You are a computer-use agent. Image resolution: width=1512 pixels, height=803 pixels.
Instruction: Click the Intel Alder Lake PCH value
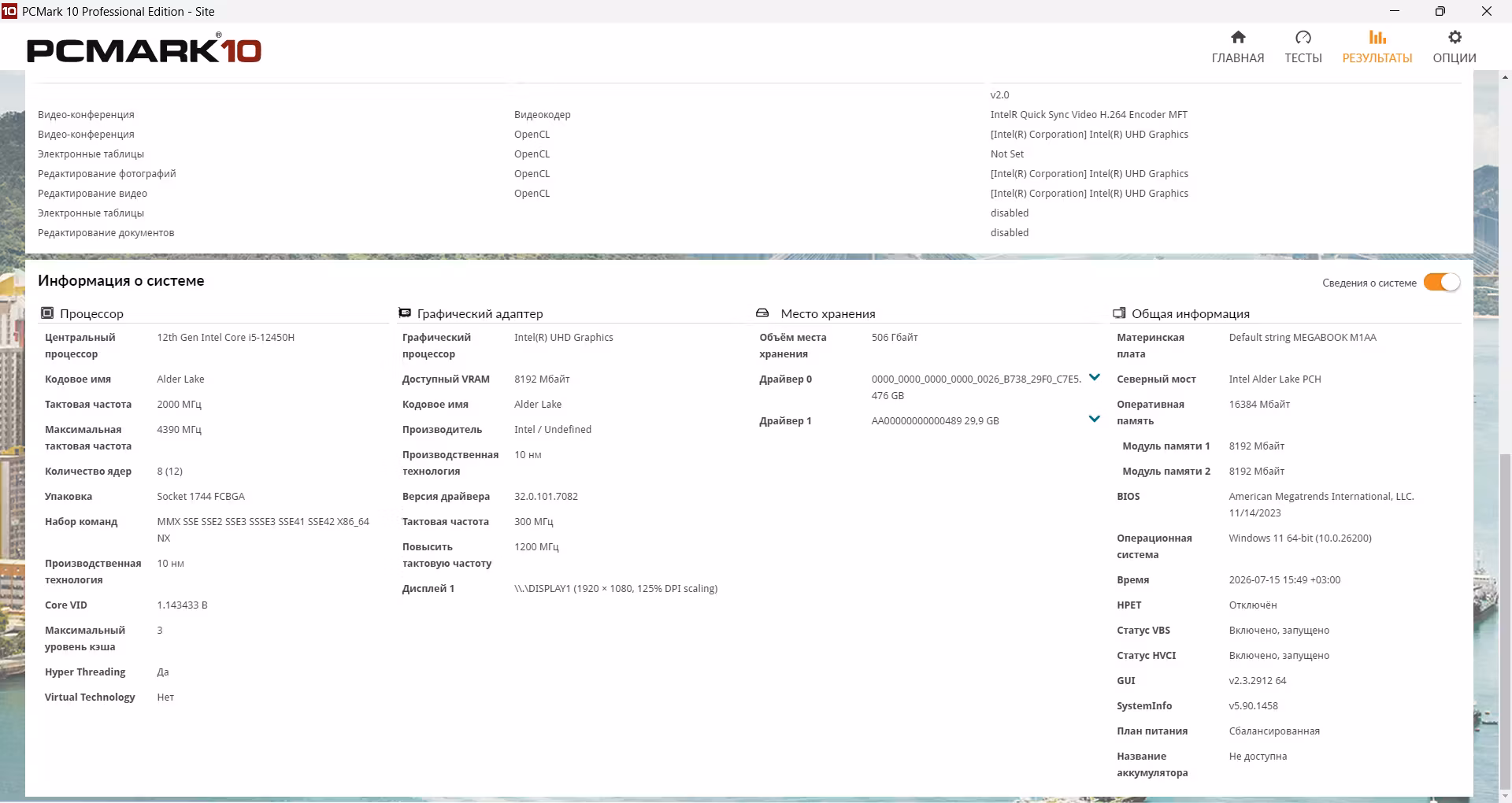click(1275, 379)
